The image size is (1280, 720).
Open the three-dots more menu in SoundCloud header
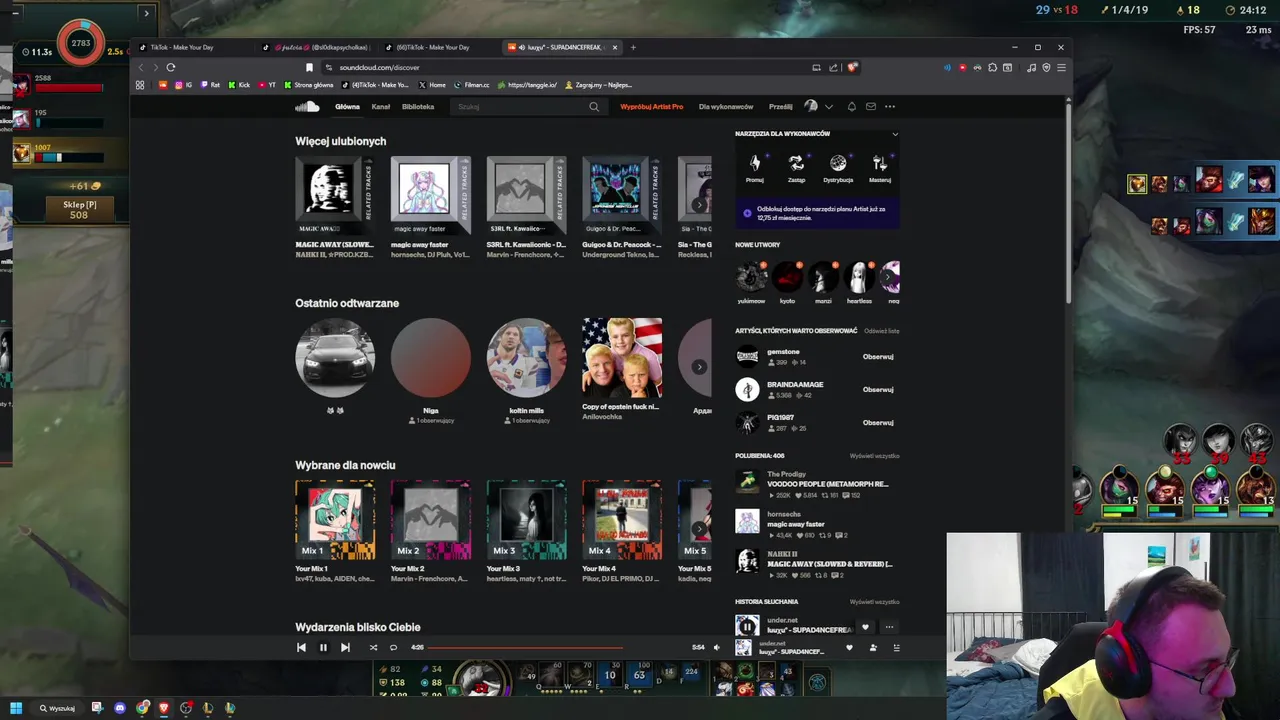pyautogui.click(x=890, y=106)
